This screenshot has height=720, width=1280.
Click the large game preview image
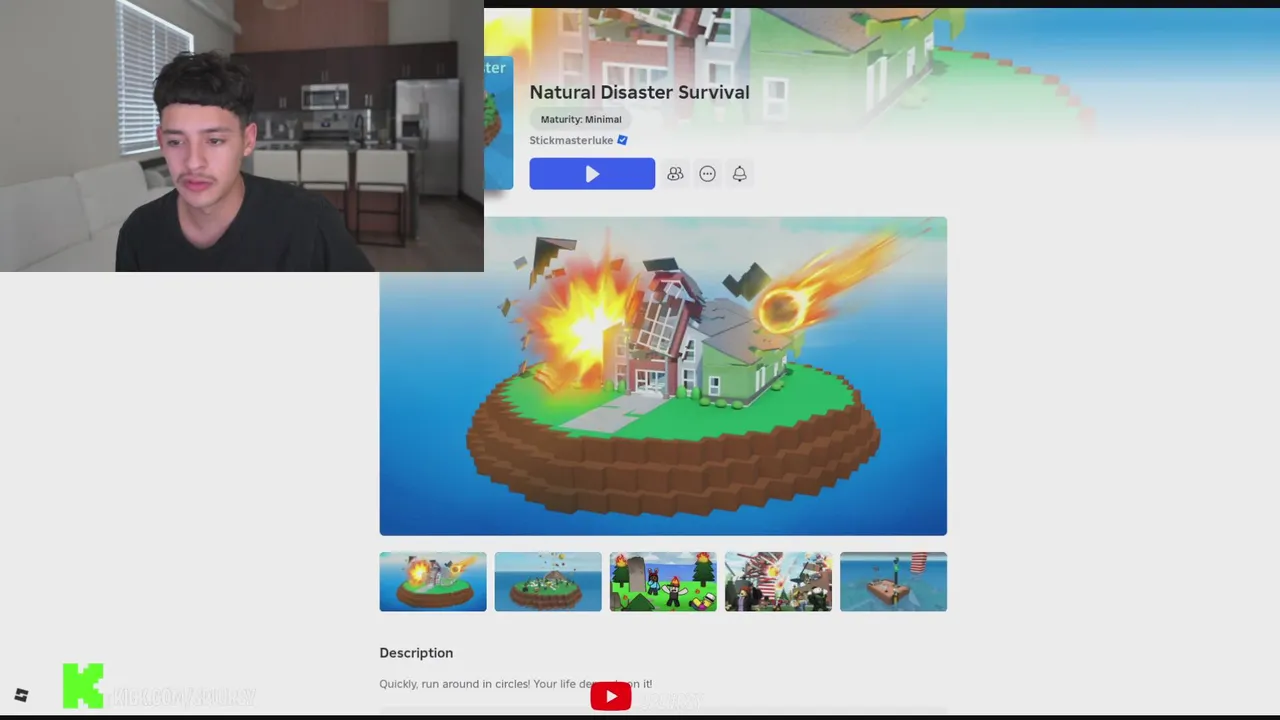click(663, 376)
